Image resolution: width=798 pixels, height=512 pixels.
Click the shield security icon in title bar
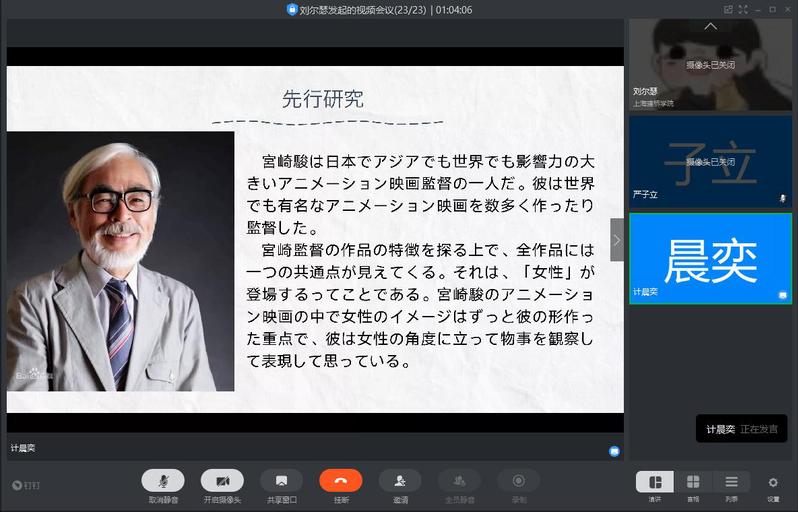(x=291, y=9)
